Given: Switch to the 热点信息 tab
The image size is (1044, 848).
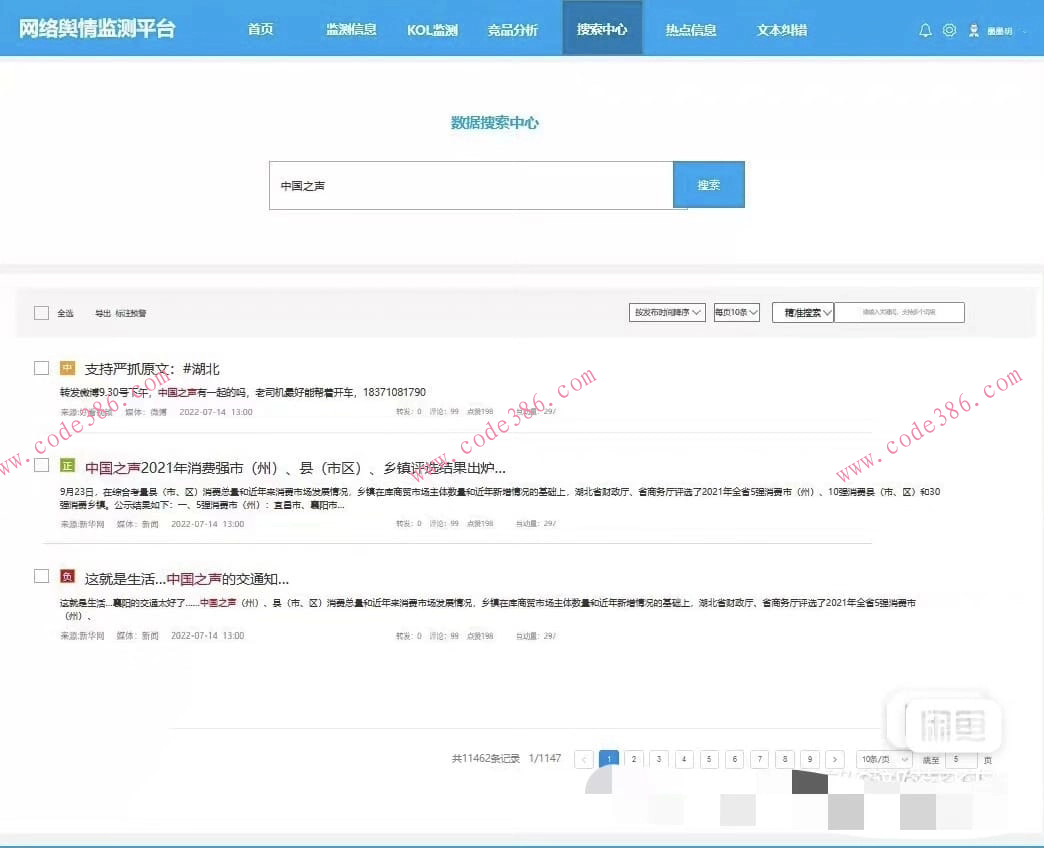Looking at the screenshot, I should click(x=690, y=30).
